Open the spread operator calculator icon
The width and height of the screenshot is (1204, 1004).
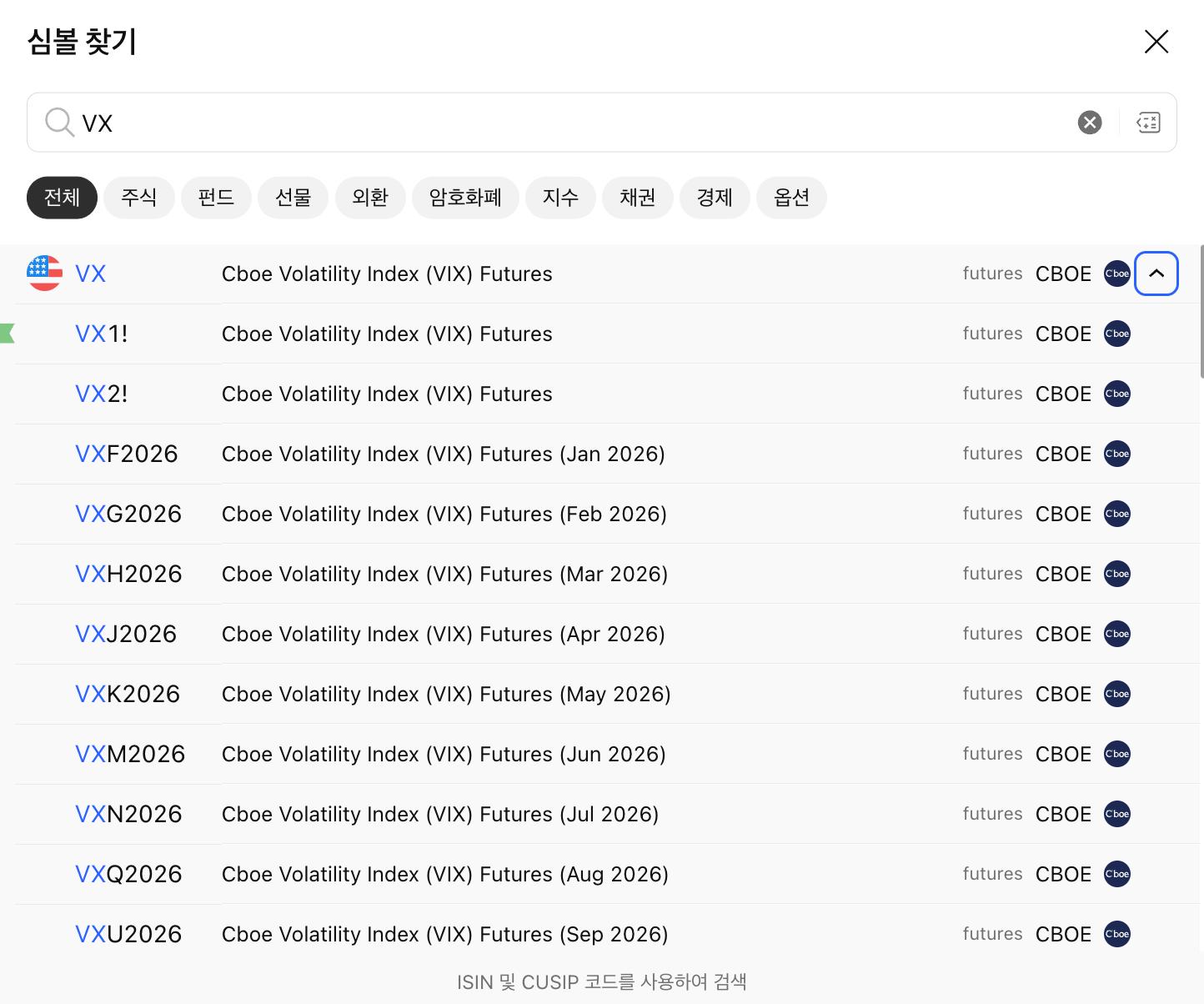tap(1148, 123)
